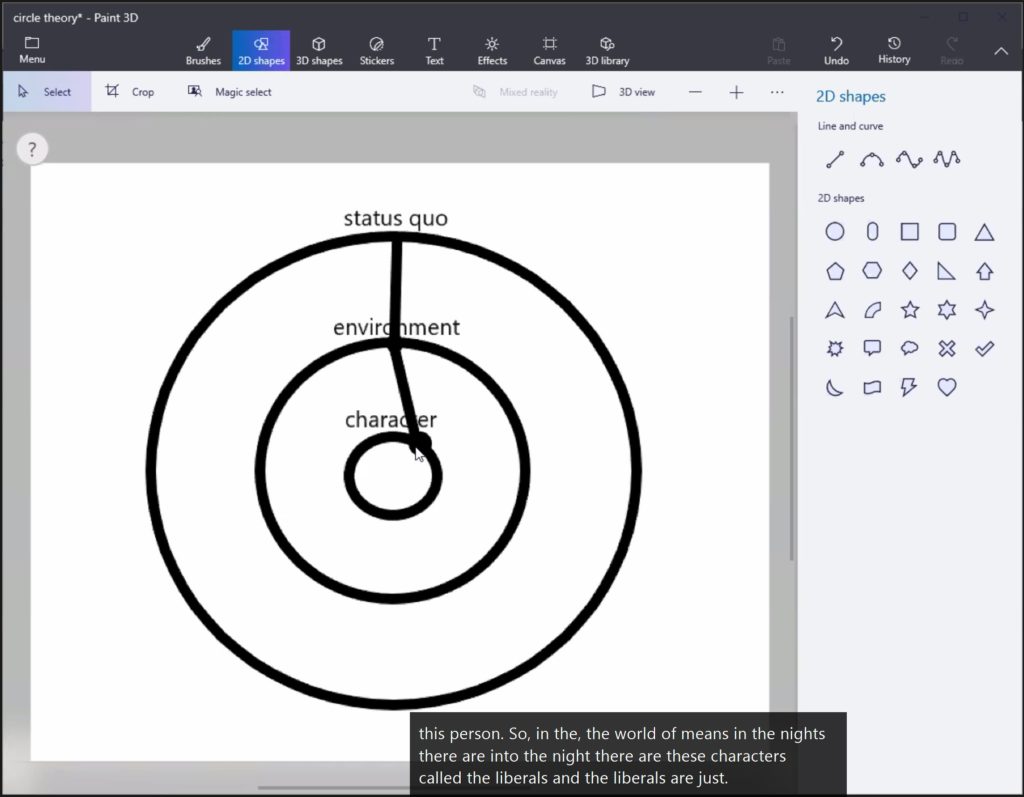This screenshot has width=1024, height=797.
Task: Open the Brushes tab
Action: pyautogui.click(x=203, y=50)
